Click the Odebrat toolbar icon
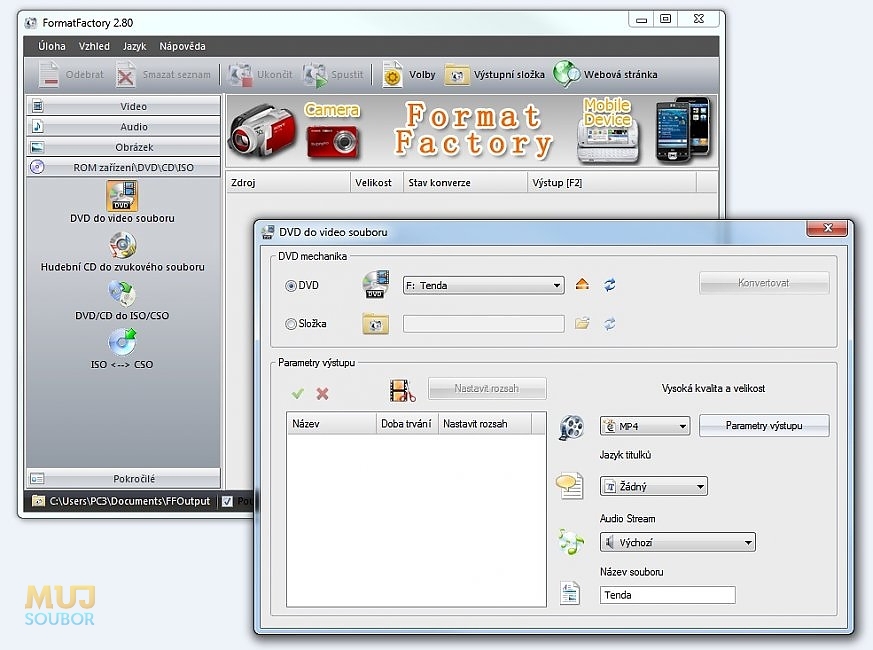873x650 pixels. [x=48, y=74]
